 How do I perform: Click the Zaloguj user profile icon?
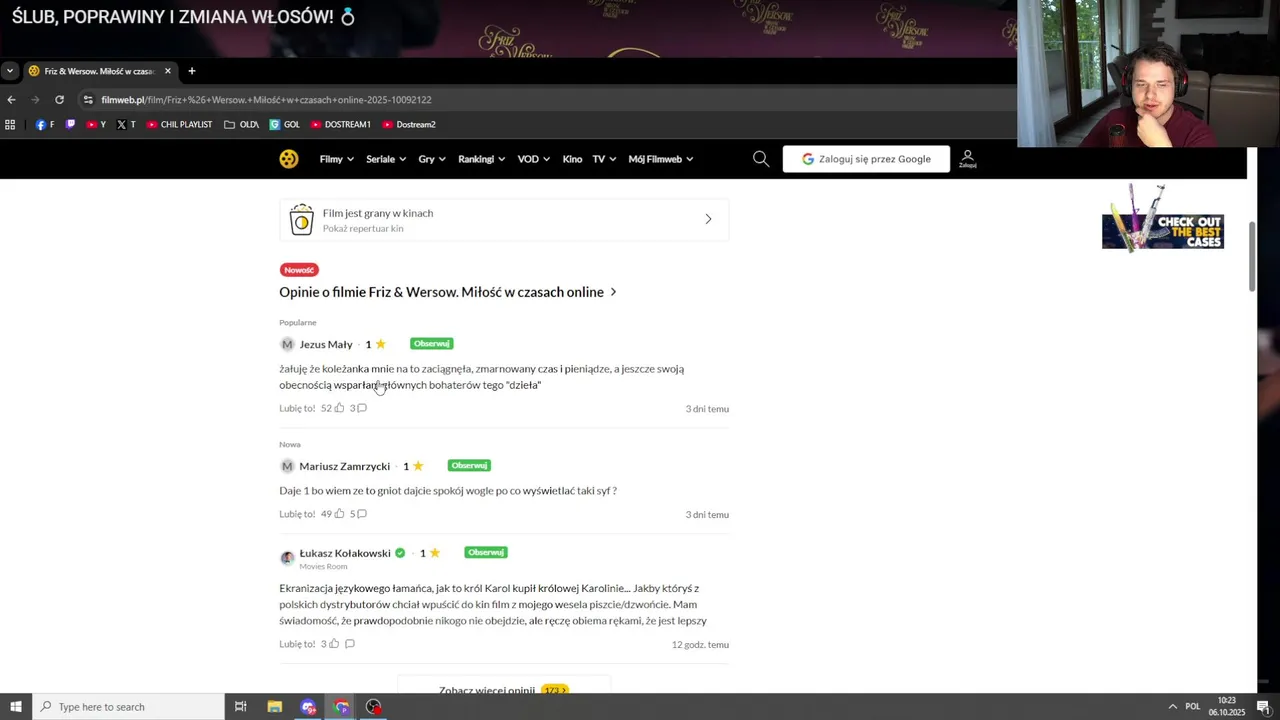coord(967,159)
